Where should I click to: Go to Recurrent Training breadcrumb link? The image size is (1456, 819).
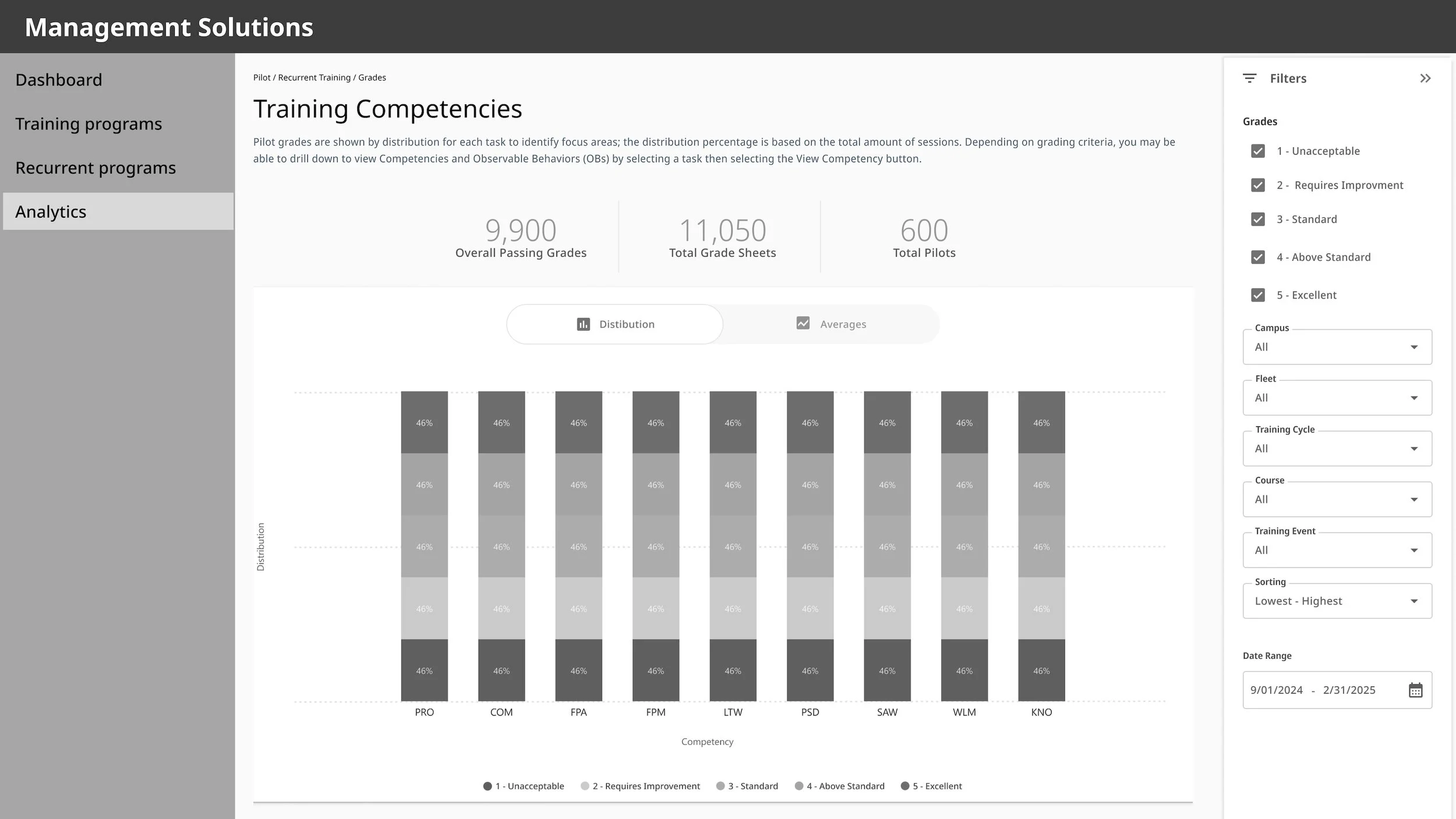coord(314,77)
